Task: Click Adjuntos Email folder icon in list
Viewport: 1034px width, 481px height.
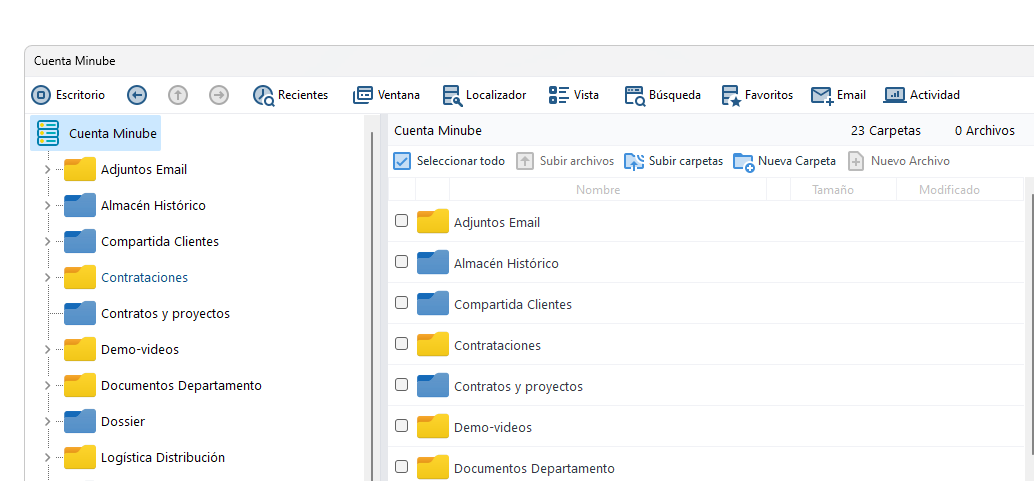Action: click(433, 221)
